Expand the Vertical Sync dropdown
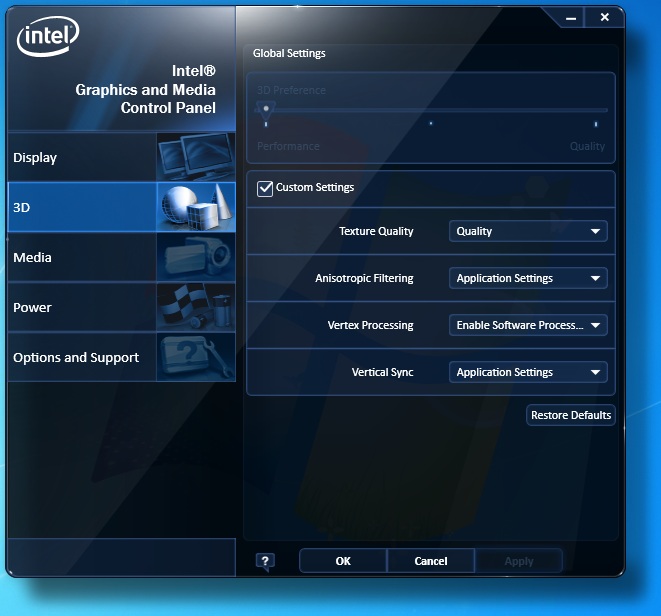 [x=528, y=372]
